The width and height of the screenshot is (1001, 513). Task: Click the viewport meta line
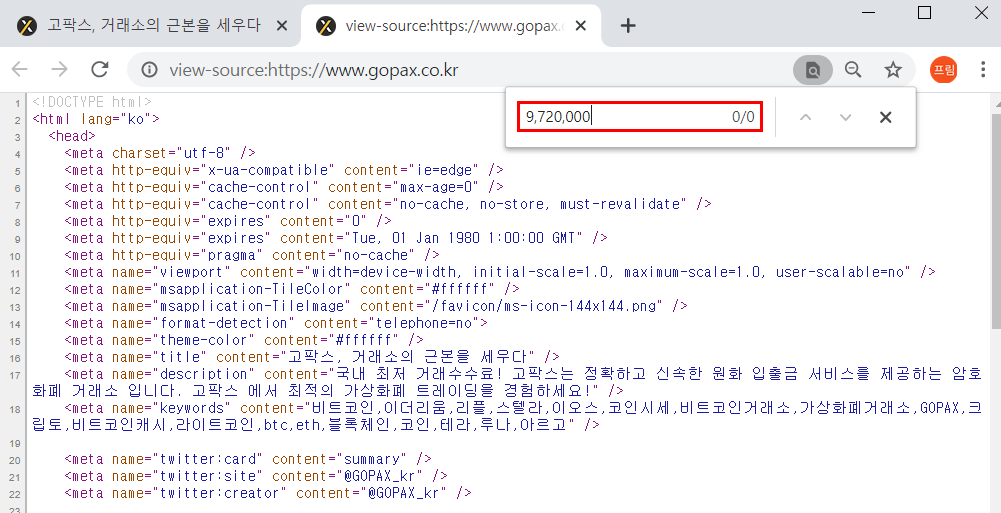[500, 272]
